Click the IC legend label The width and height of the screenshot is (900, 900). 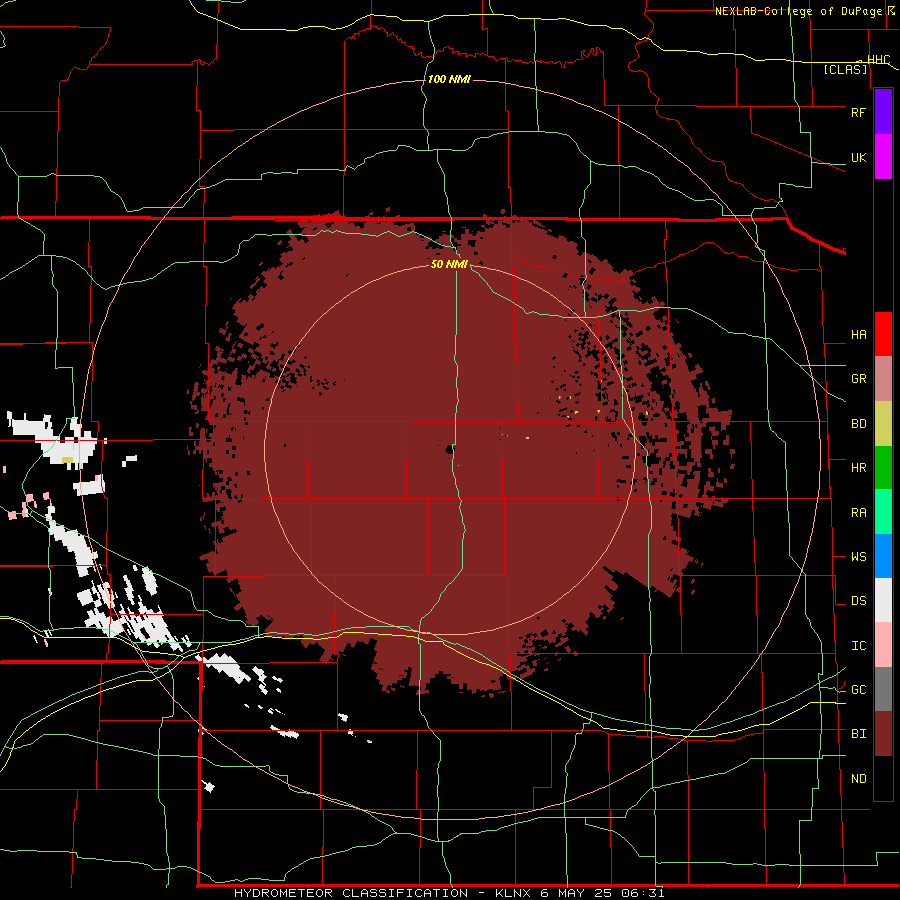coord(858,646)
